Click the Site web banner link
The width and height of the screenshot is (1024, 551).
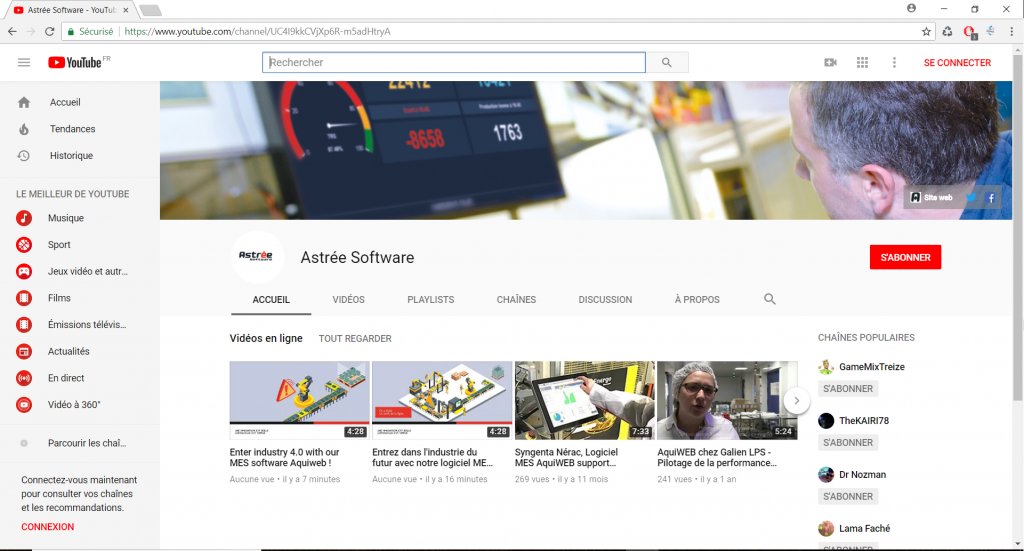click(x=932, y=198)
